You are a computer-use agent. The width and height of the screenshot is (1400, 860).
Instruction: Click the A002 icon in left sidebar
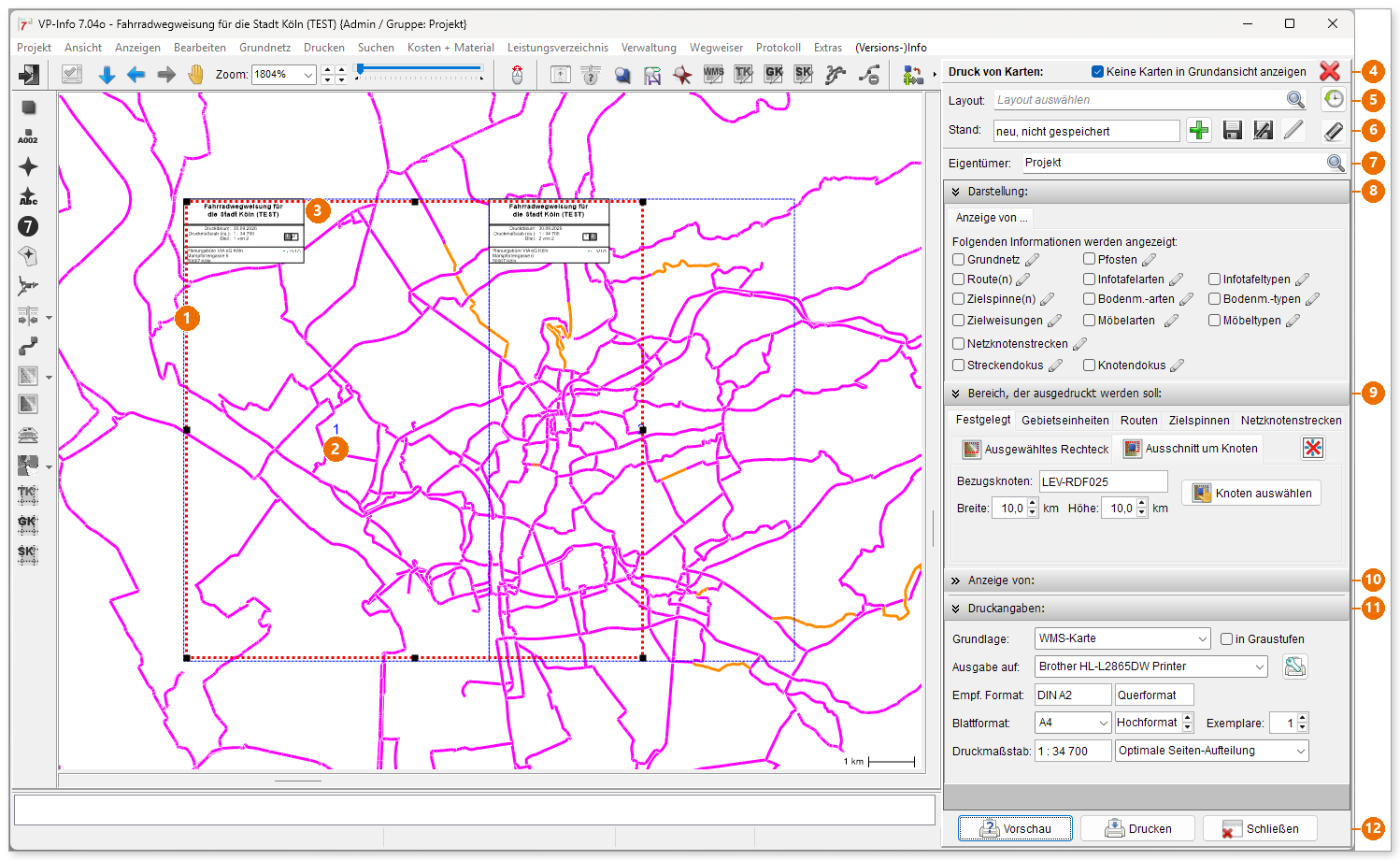point(28,136)
